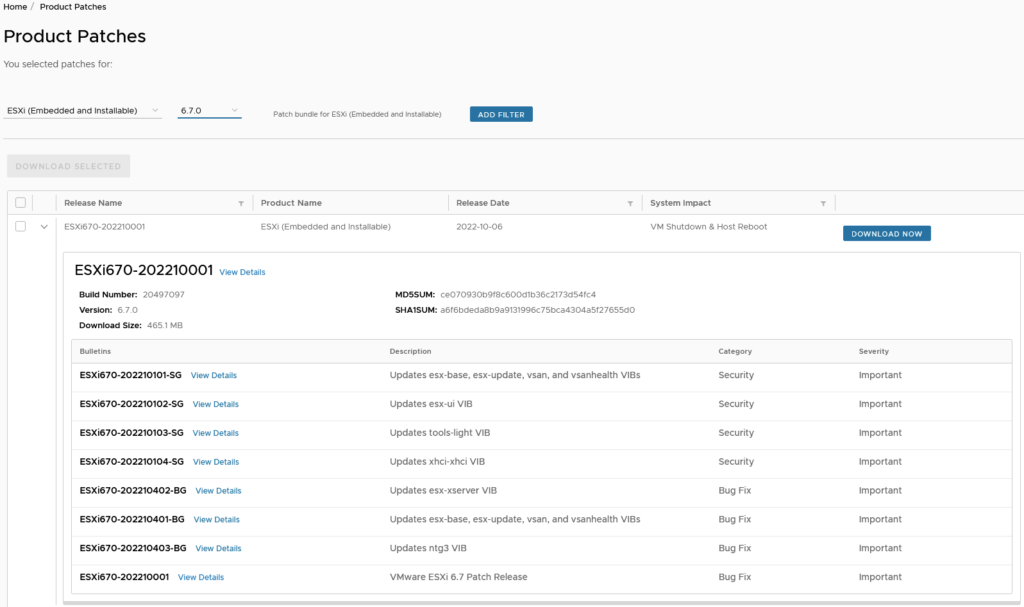Click DOWNLOAD NOW for ESXi670-202210001
This screenshot has width=1024, height=607.
tap(886, 233)
